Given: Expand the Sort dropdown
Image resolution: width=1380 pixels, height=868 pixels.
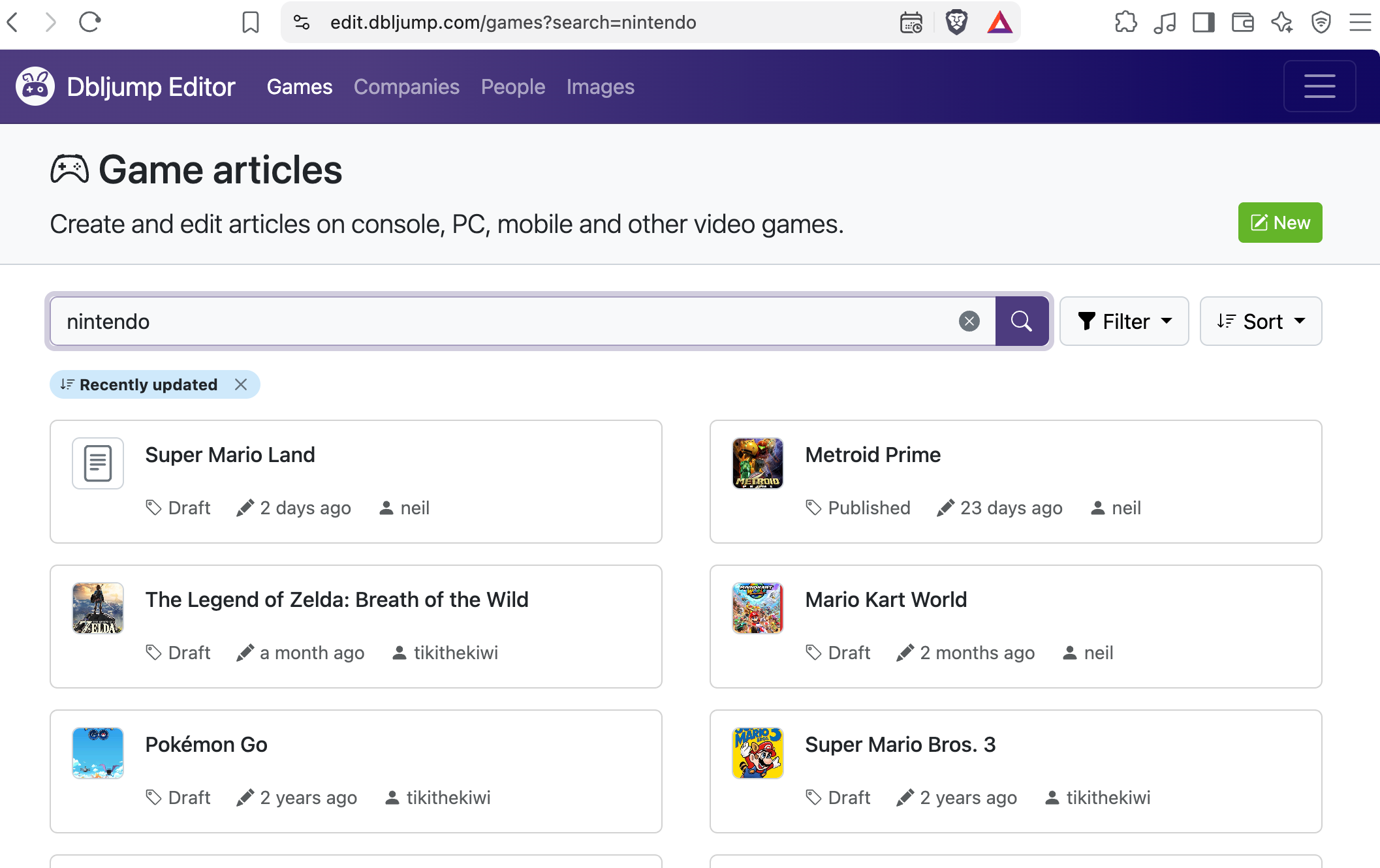Looking at the screenshot, I should point(1261,321).
